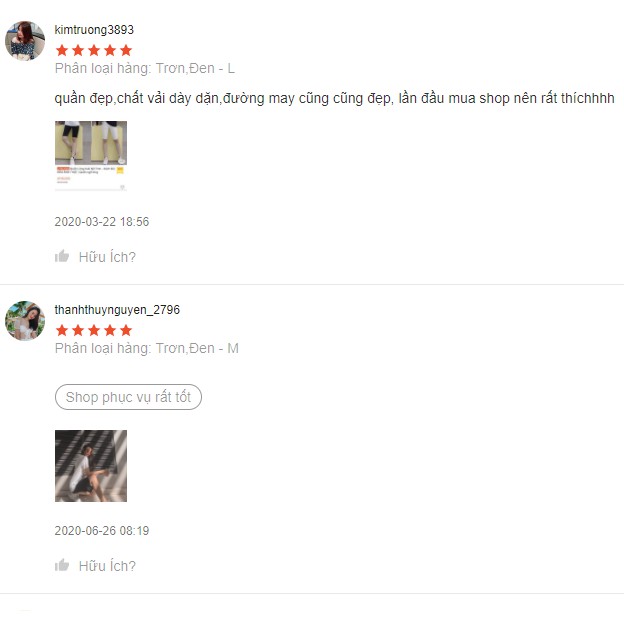Click kimtruong3893's profile avatar

[25, 41]
